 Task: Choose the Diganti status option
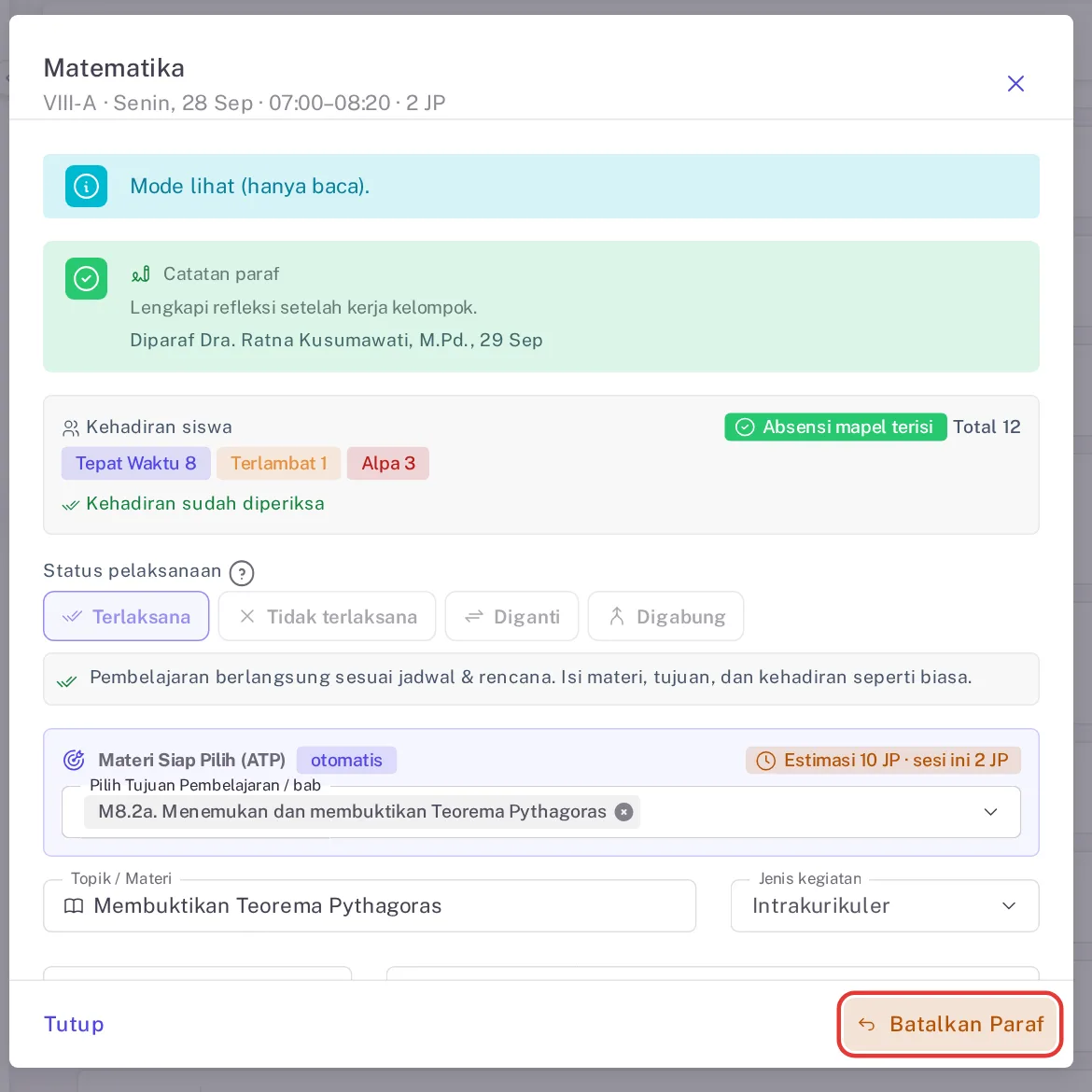[x=511, y=616]
